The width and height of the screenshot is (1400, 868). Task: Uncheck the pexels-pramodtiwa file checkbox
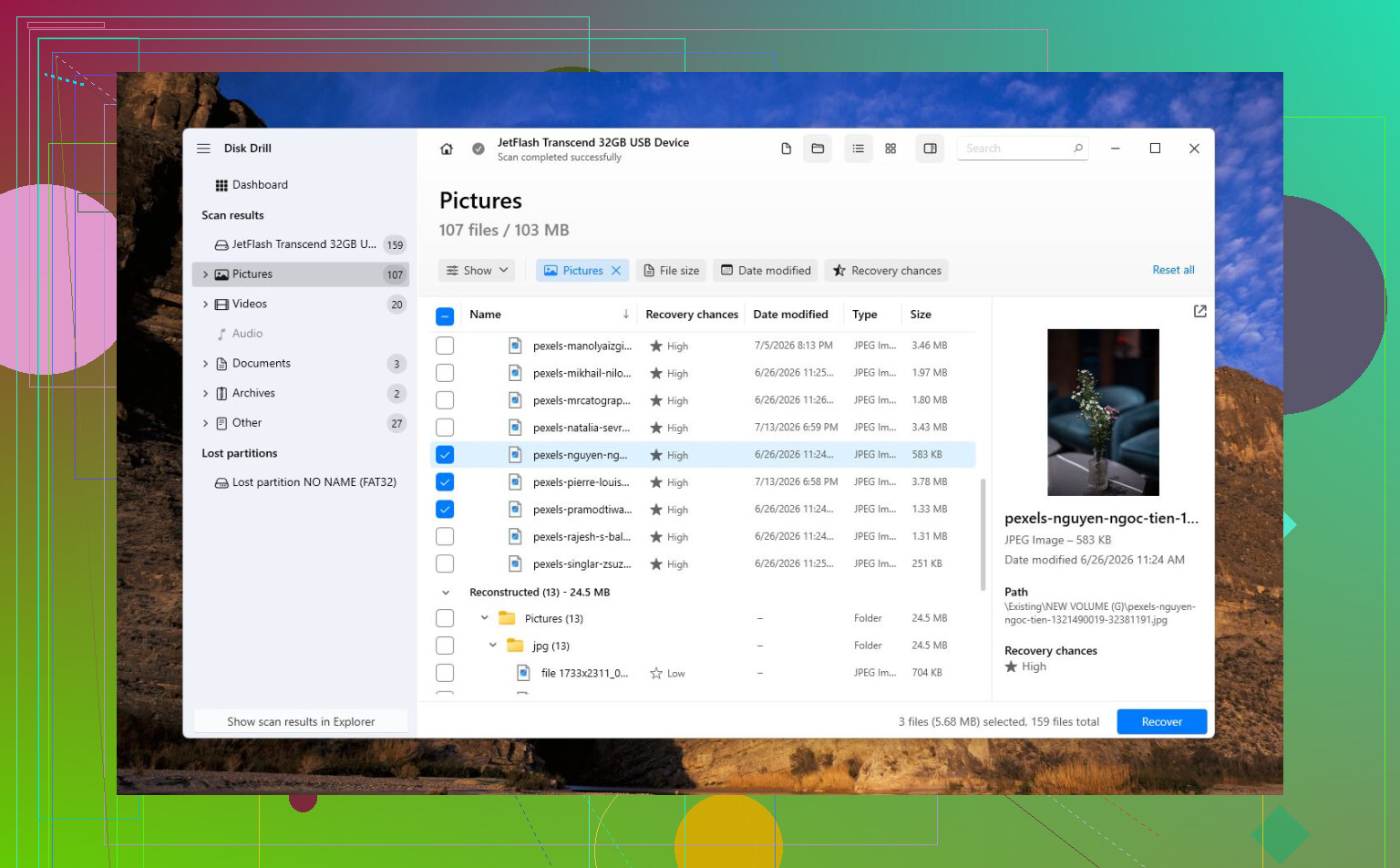pyautogui.click(x=445, y=510)
